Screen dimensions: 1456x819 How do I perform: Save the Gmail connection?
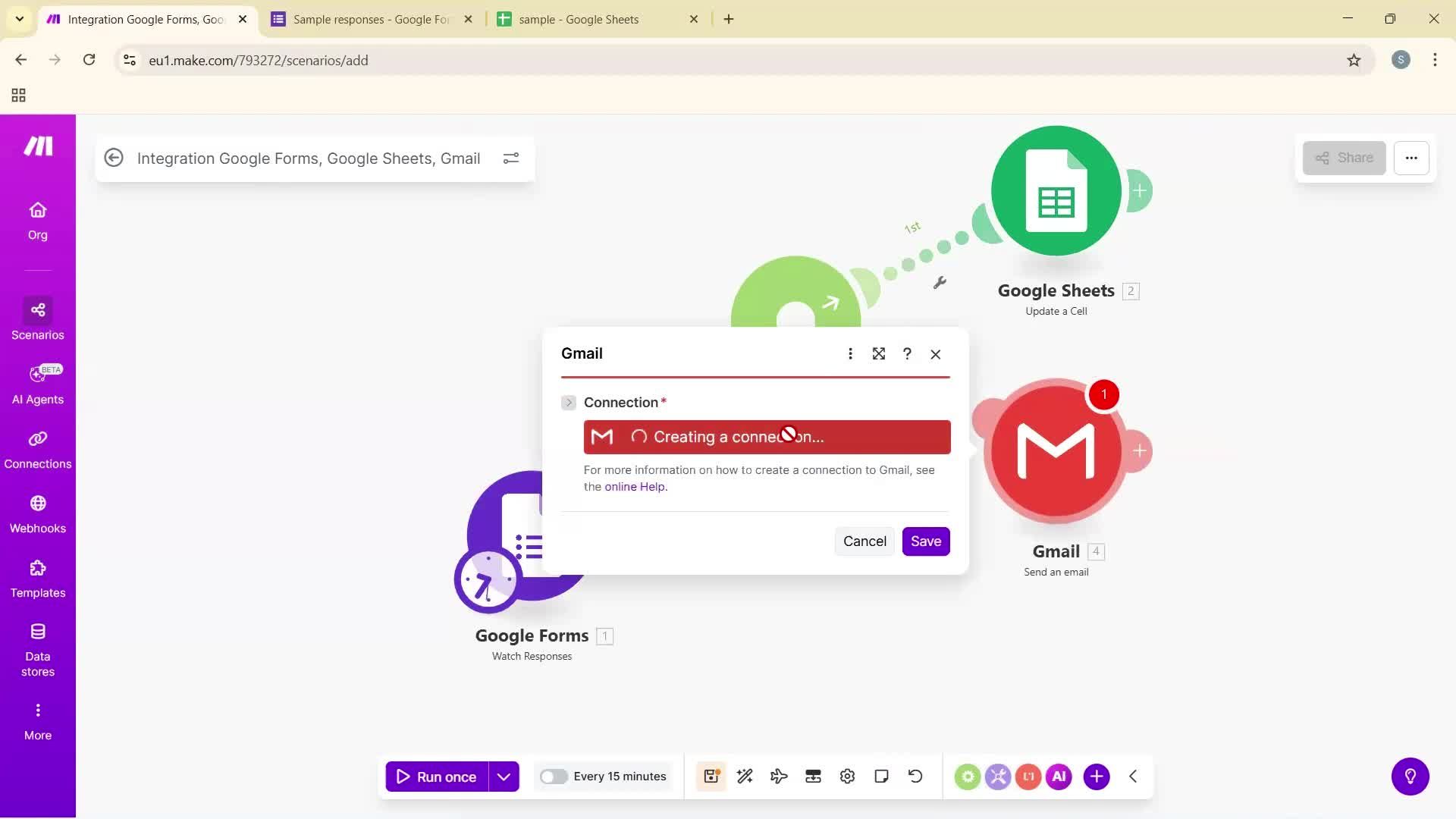point(925,541)
